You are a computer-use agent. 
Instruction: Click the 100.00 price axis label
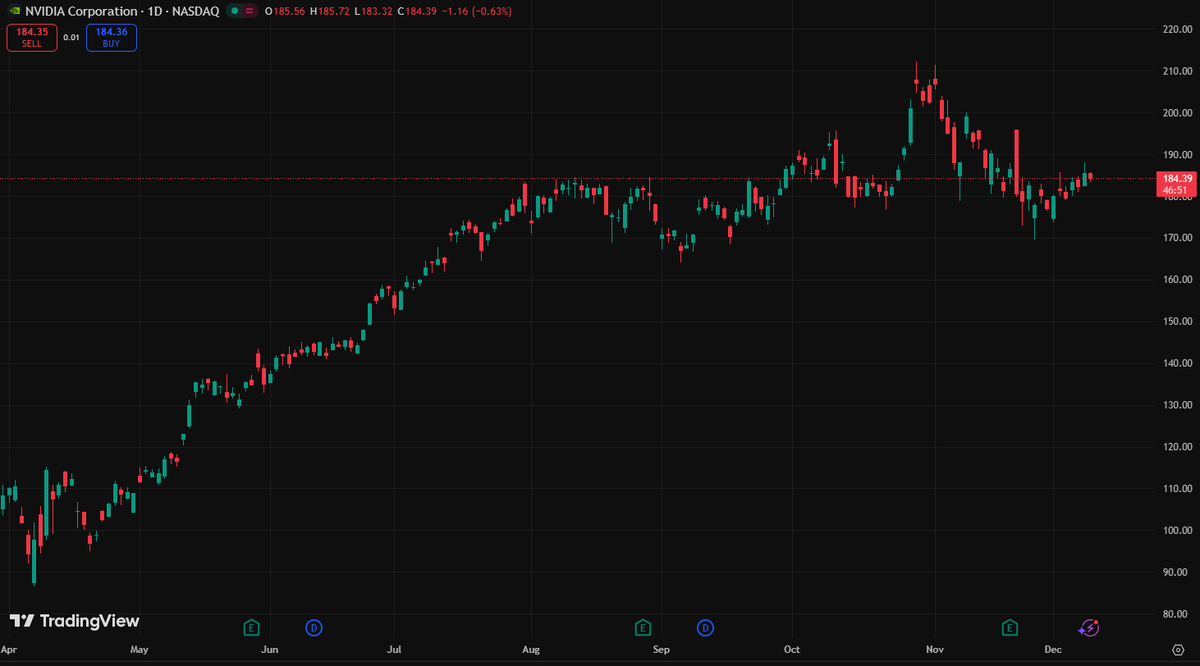(1176, 530)
